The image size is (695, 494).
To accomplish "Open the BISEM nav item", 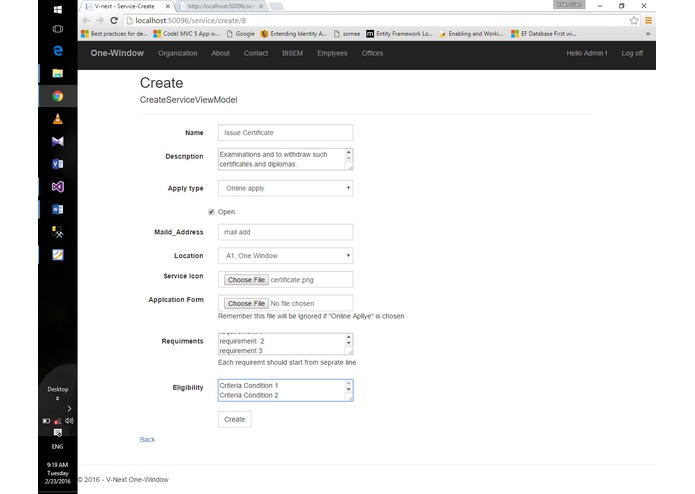I will (293, 53).
